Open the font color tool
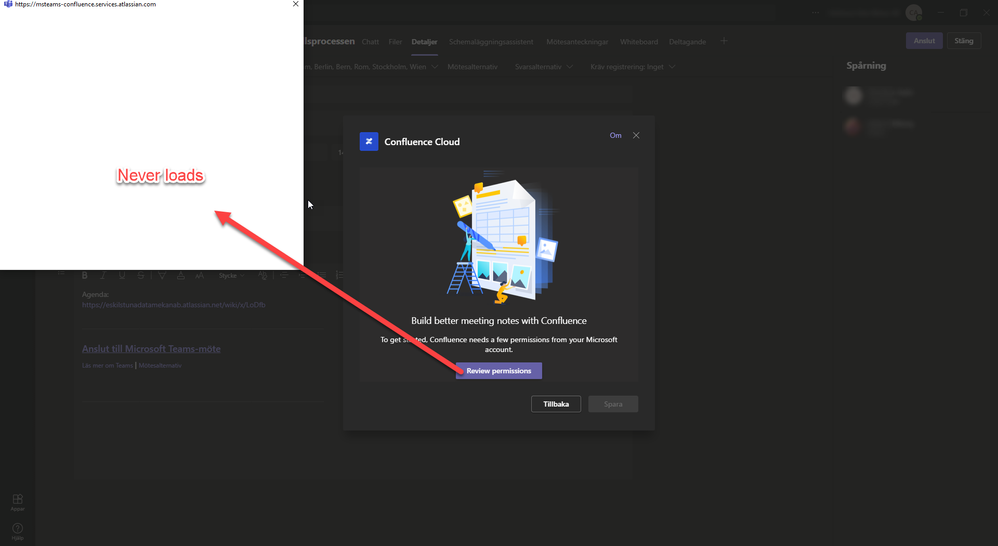Screen dimensions: 998x546 (181, 276)
